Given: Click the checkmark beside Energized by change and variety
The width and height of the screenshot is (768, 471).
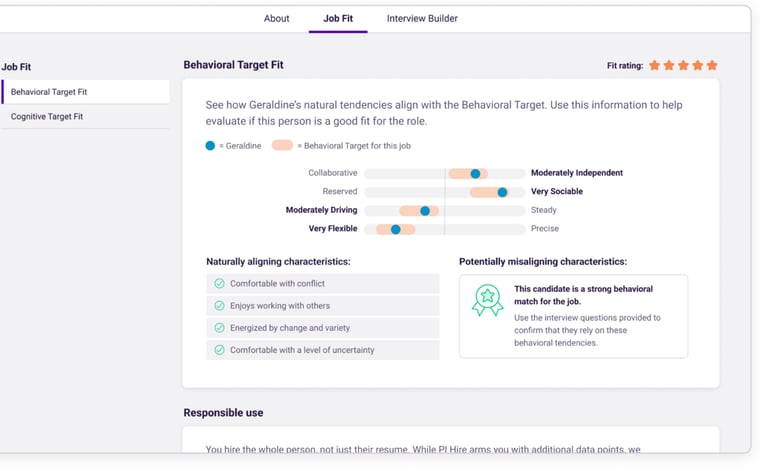Looking at the screenshot, I should tap(220, 328).
